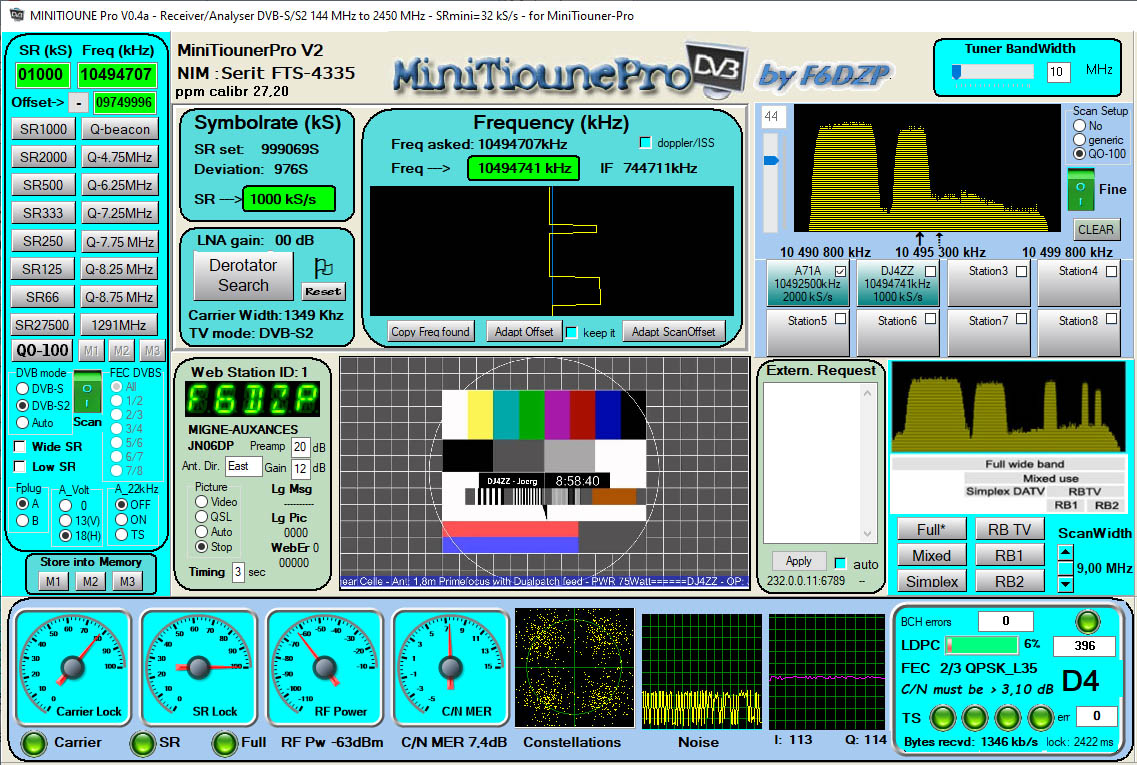Select A_Volt 13(V) radio button
Screen dimensions: 1137x765
(x=66, y=521)
